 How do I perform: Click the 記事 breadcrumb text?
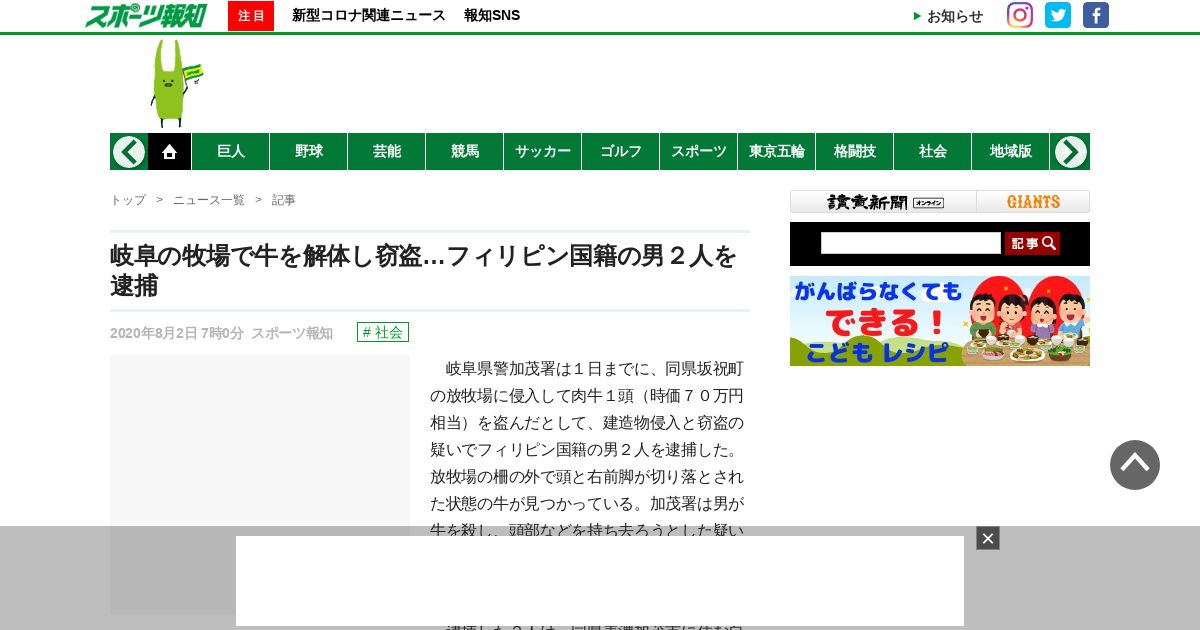284,200
